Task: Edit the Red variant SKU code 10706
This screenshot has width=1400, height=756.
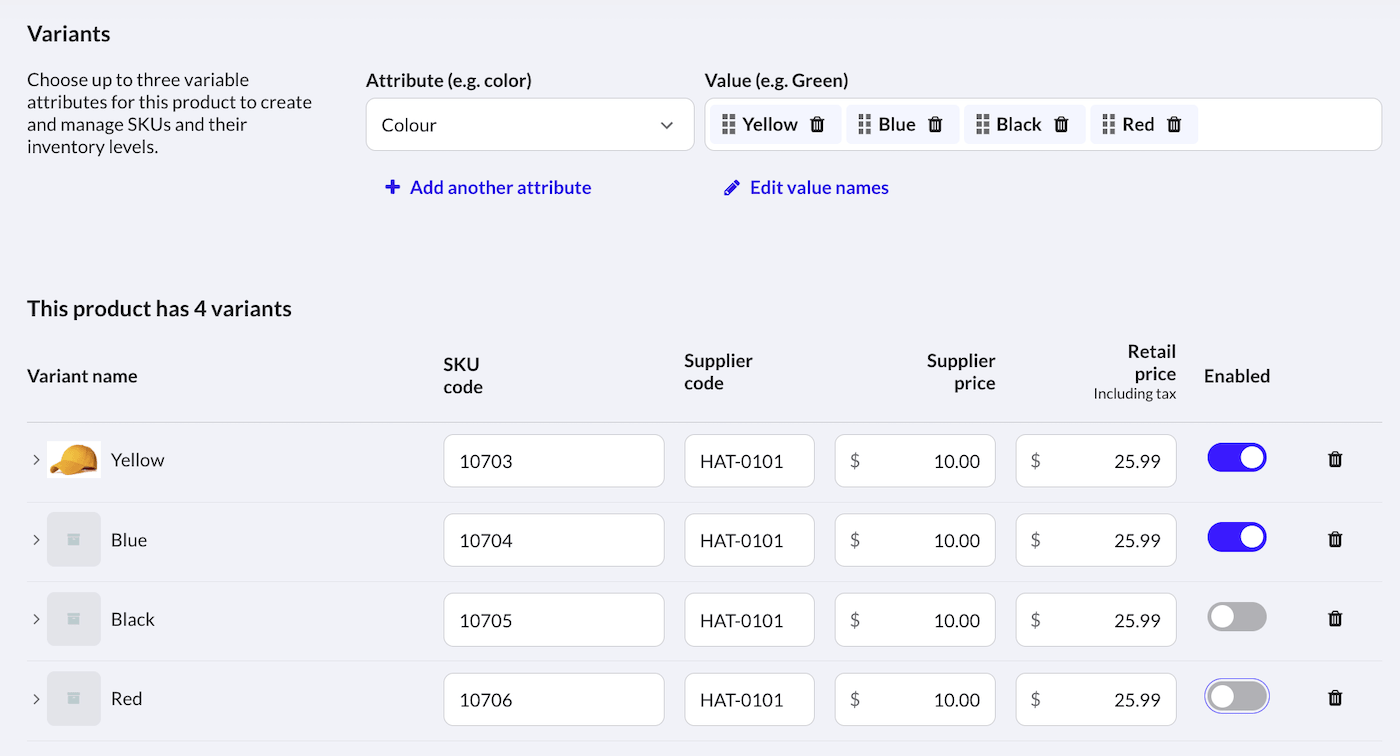Action: click(554, 699)
